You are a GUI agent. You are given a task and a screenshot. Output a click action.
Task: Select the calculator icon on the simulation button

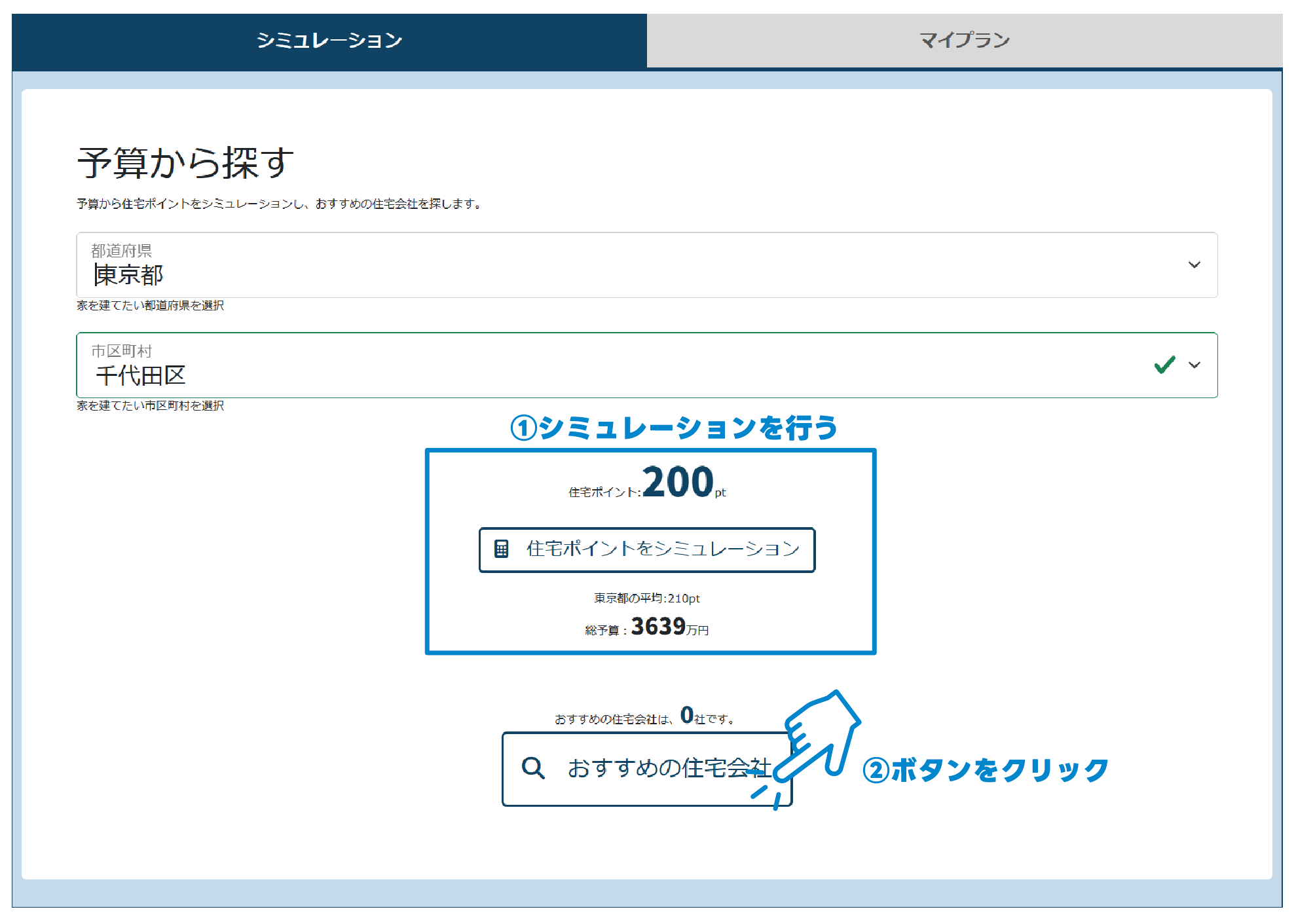click(502, 549)
